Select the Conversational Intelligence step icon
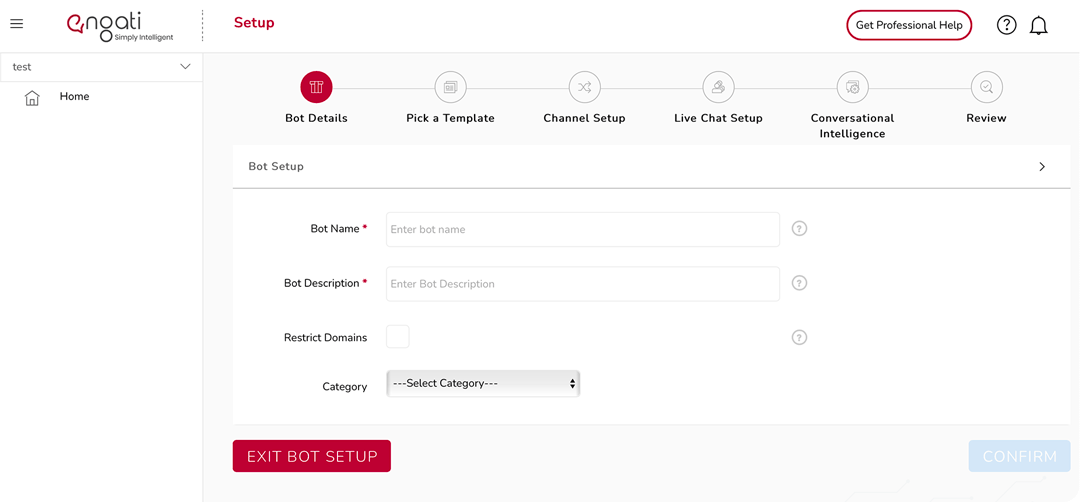This screenshot has width=1080, height=502. (853, 87)
